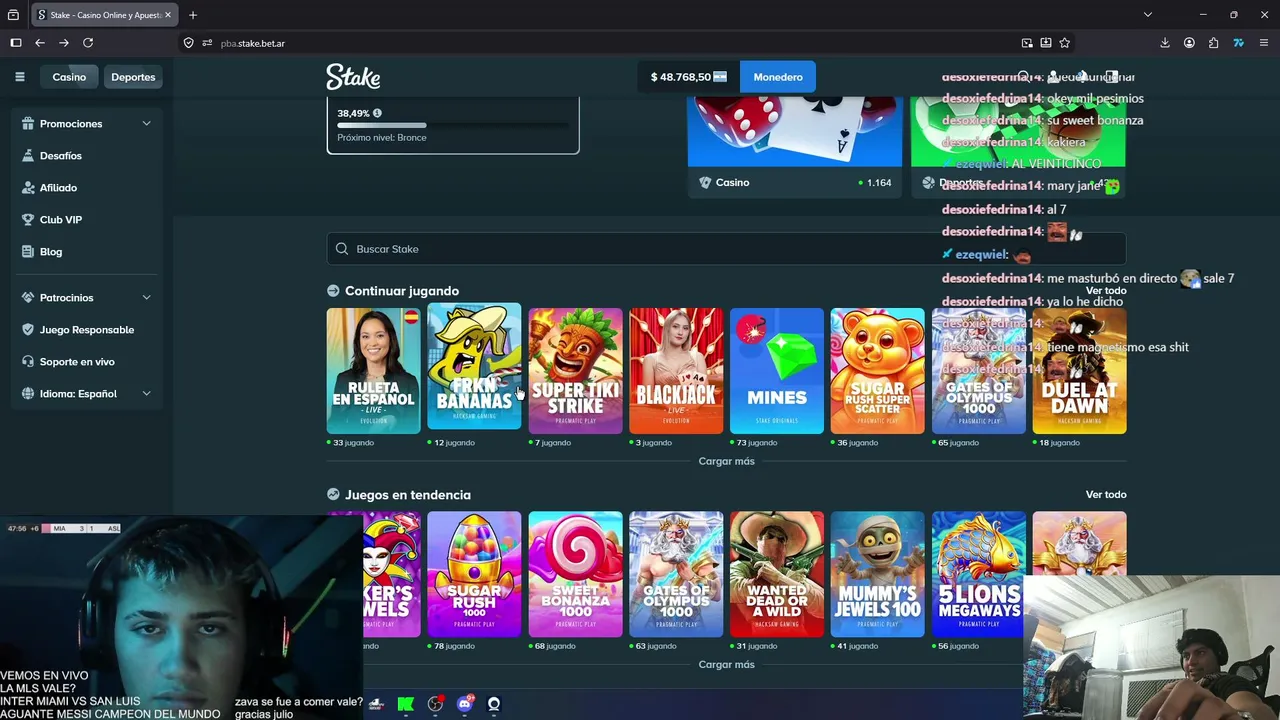
Task: Reload the current page
Action: pyautogui.click(x=88, y=43)
